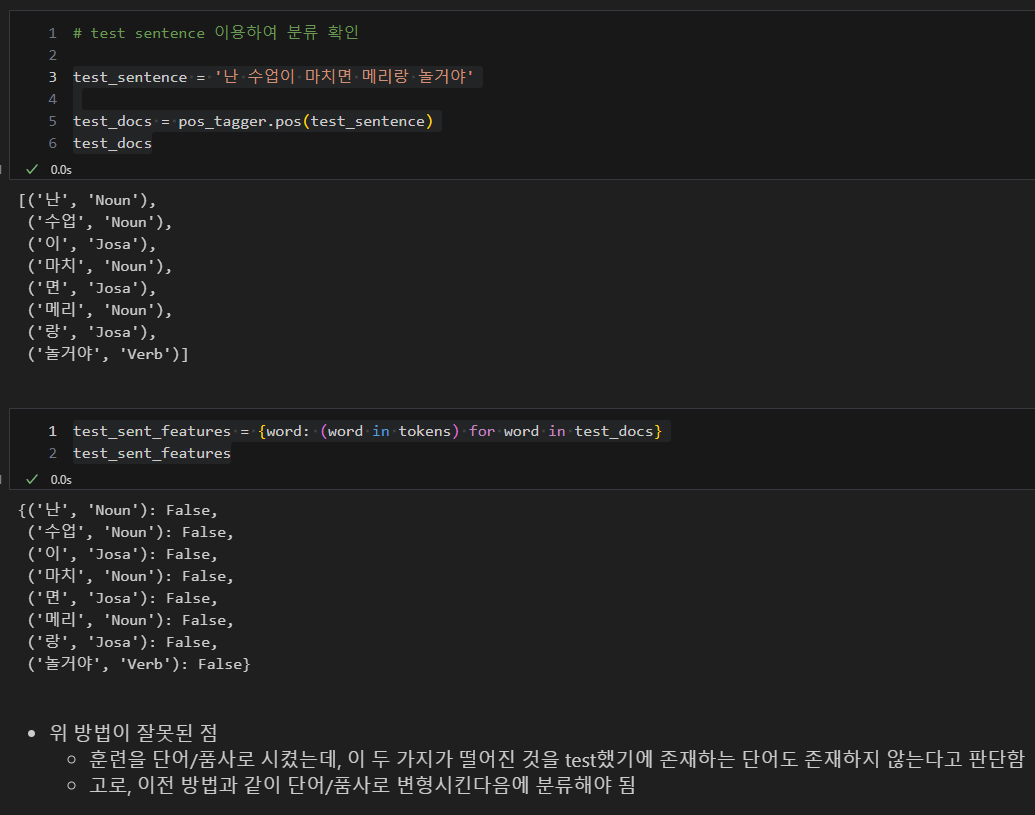The height and width of the screenshot is (815, 1035).
Task: Click the dict output row ('랑', 'Josa'): False
Action: (x=122, y=642)
